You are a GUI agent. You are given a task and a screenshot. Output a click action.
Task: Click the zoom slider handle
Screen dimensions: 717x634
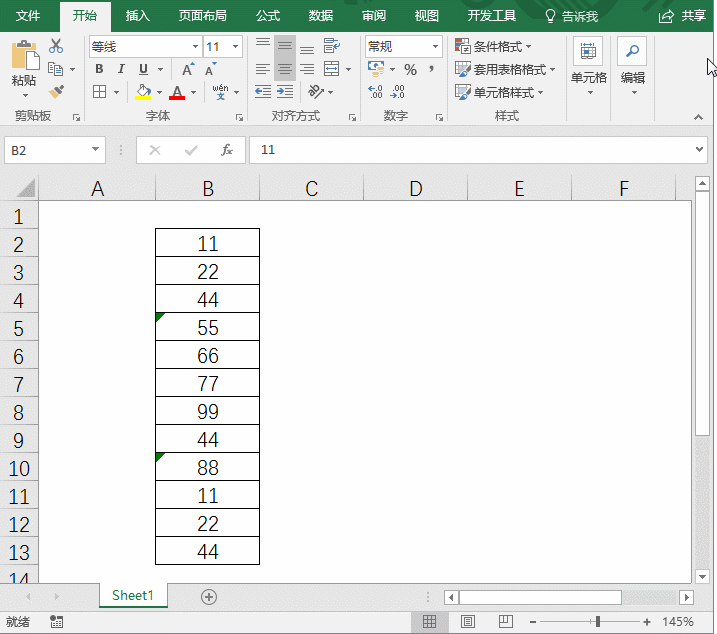(598, 622)
